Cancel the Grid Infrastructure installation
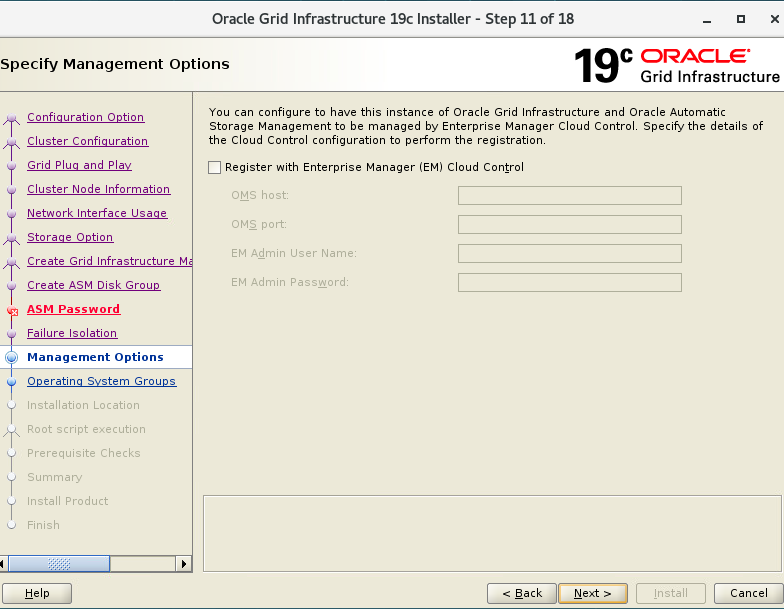The image size is (784, 609). point(748,593)
